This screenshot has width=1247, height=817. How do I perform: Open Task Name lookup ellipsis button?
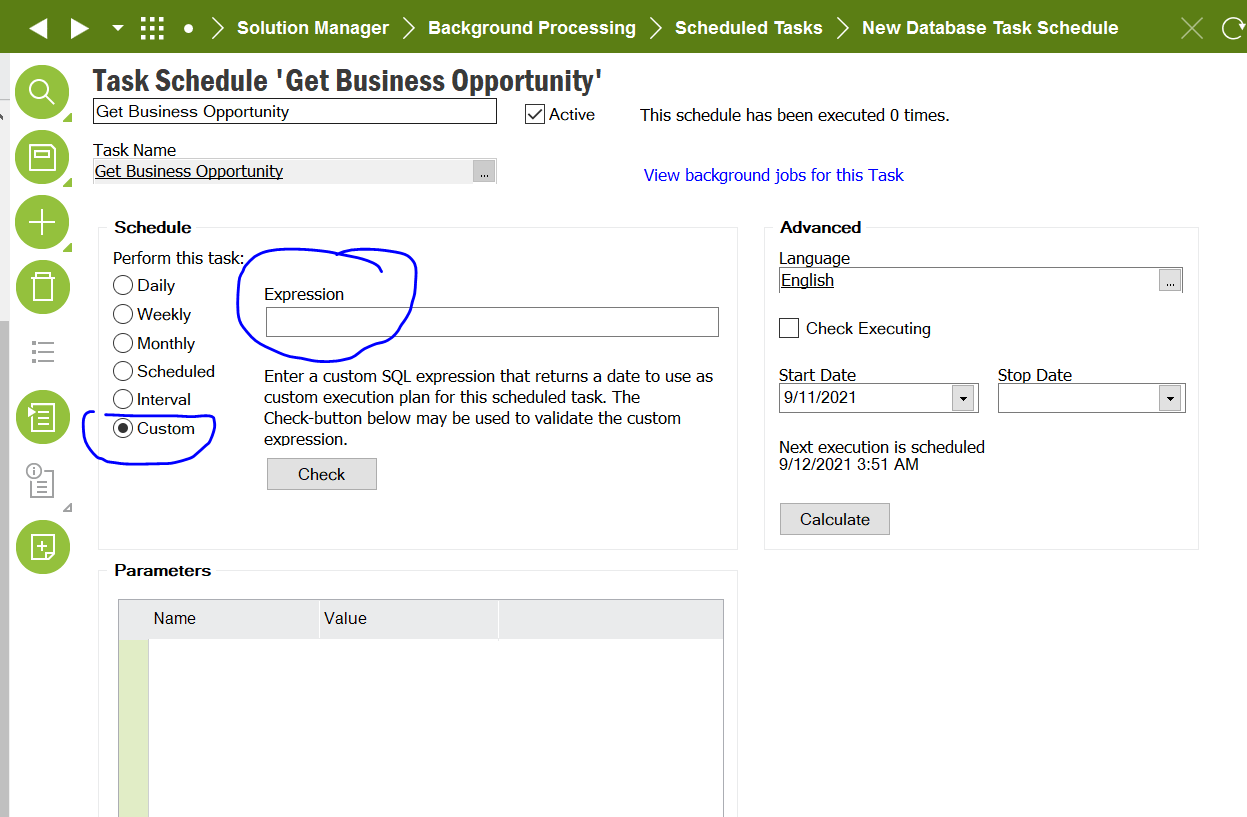484,172
